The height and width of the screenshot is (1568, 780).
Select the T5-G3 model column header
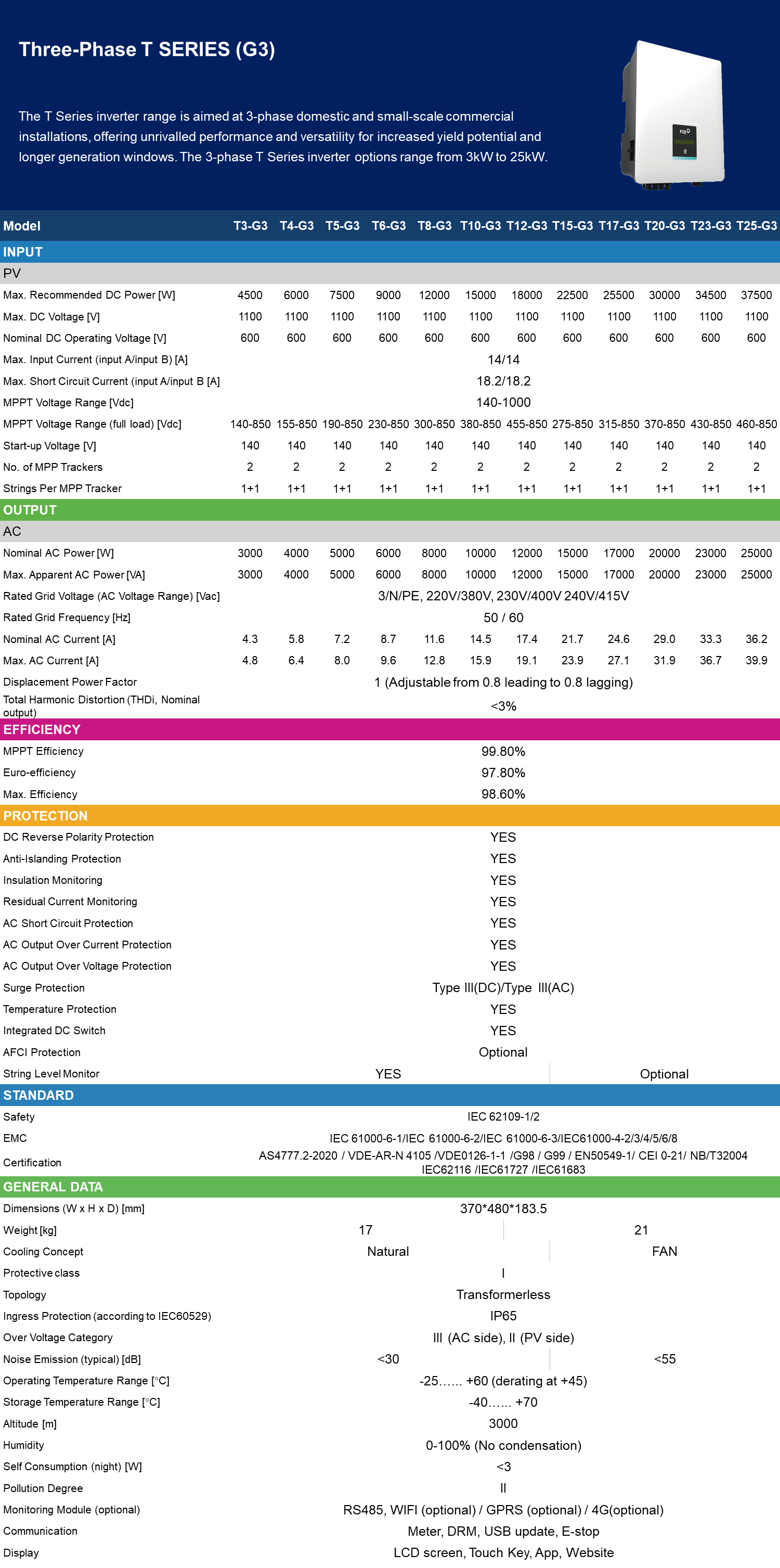pos(342,226)
